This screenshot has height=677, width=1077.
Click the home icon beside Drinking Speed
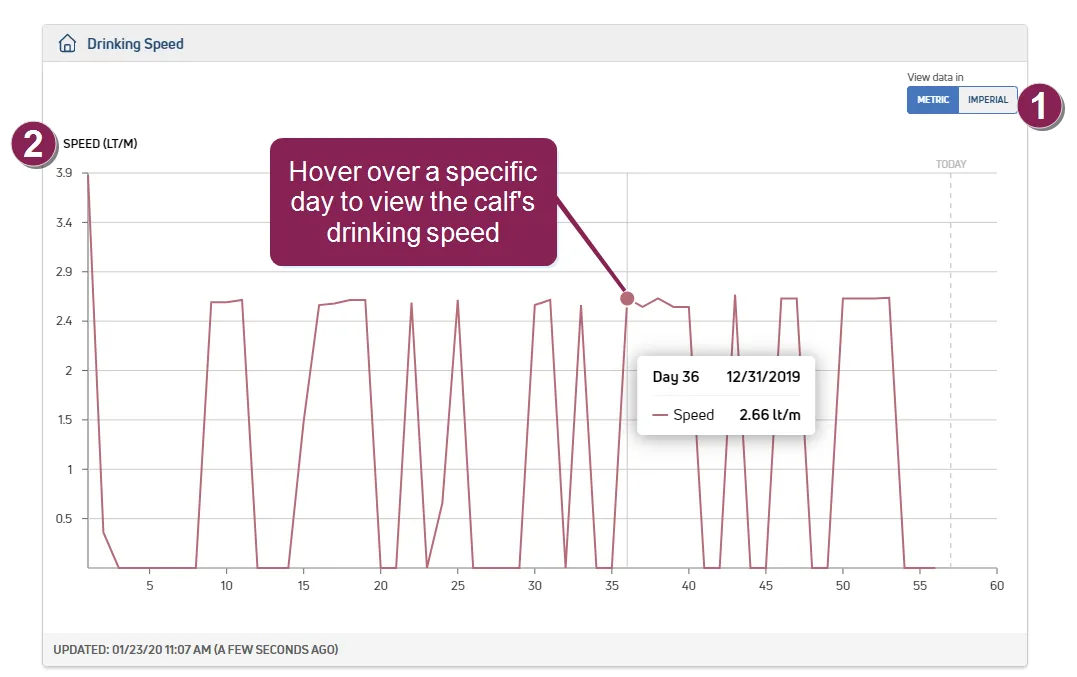[67, 44]
